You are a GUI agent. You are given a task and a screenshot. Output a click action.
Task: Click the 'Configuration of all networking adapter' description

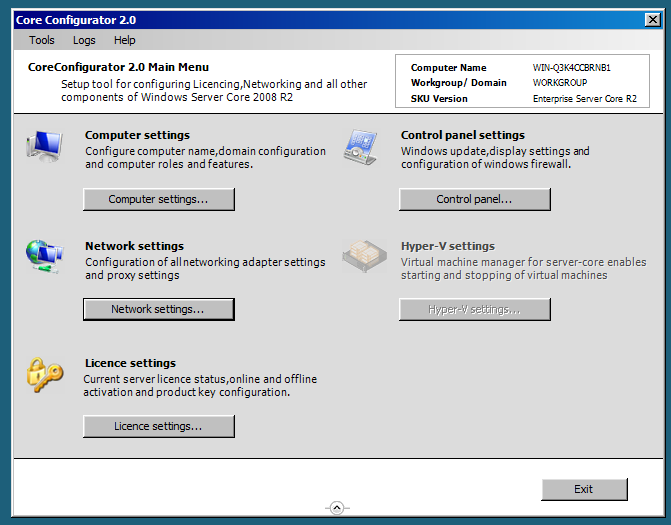[205, 268]
